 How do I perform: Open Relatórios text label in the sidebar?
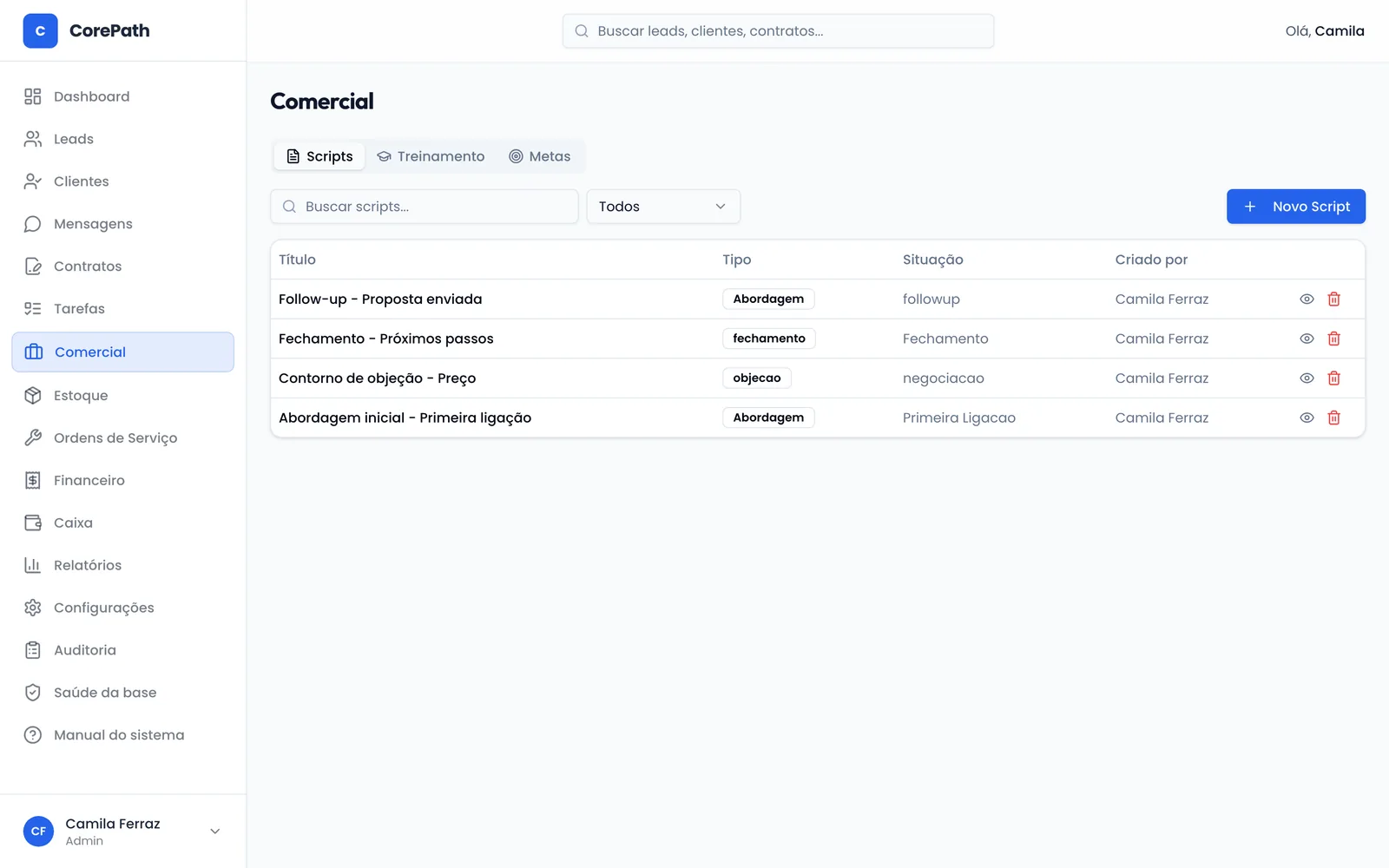(x=88, y=566)
